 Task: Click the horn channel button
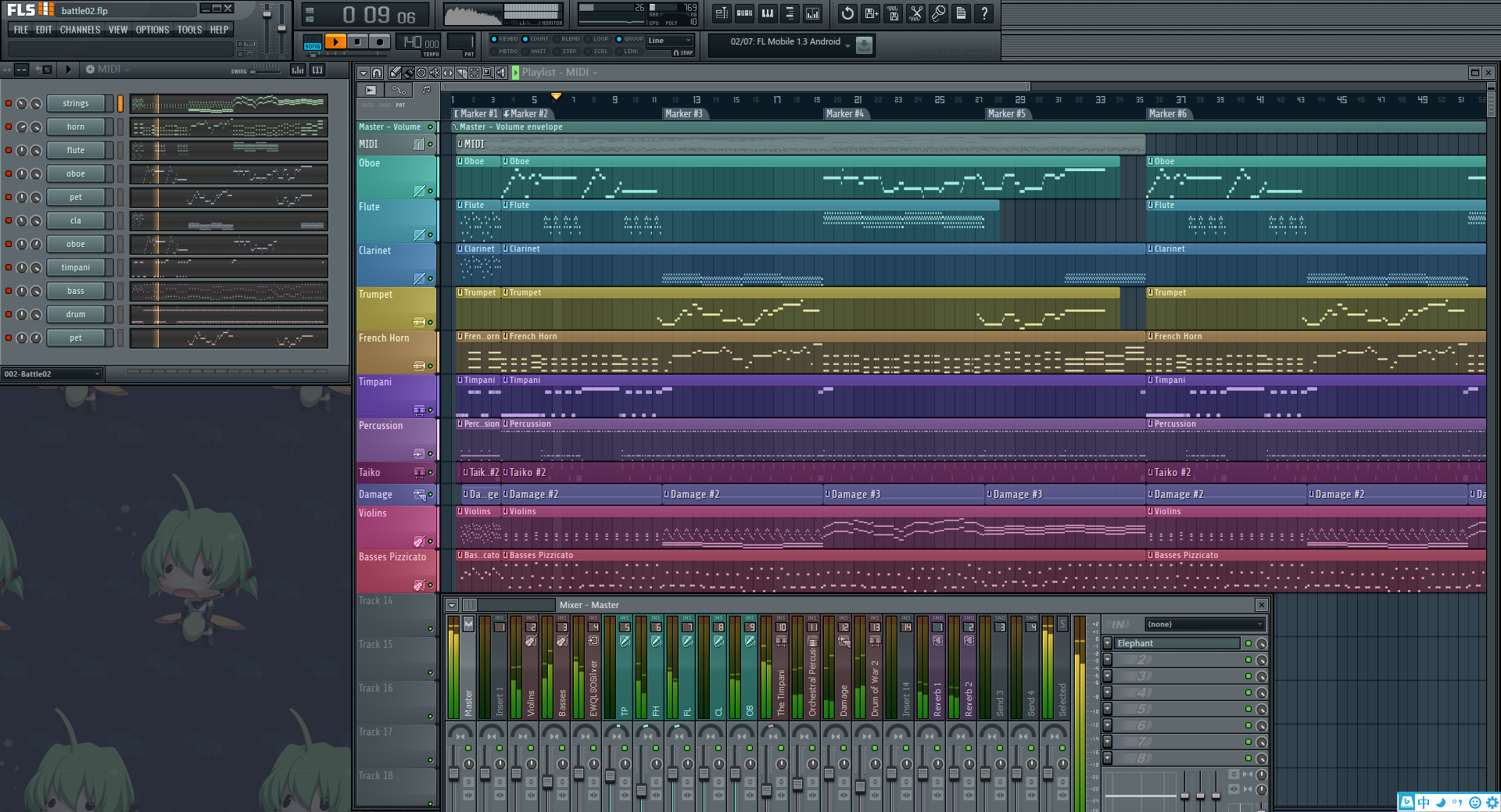coord(76,127)
